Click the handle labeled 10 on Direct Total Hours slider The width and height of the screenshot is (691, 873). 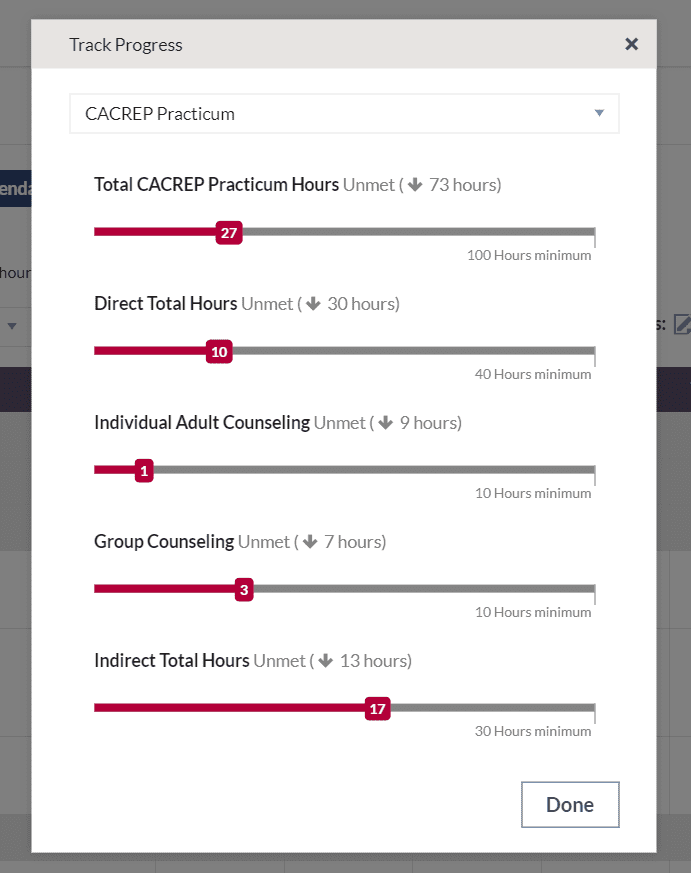[219, 351]
